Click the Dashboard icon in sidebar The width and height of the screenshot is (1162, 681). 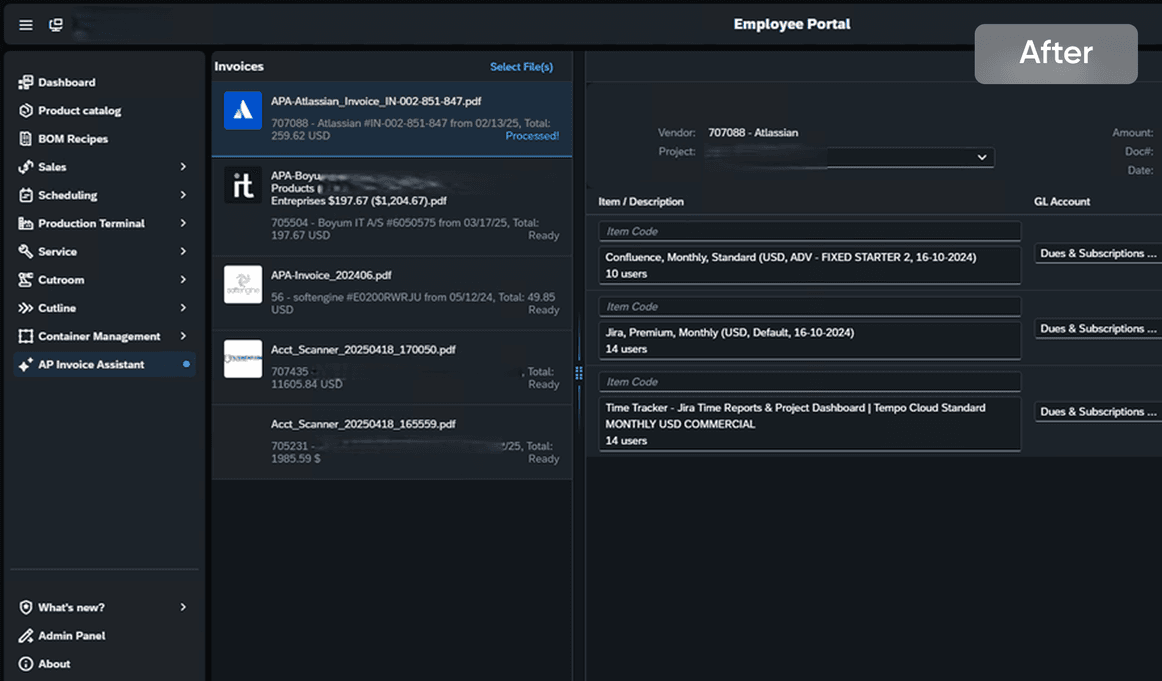click(x=26, y=82)
